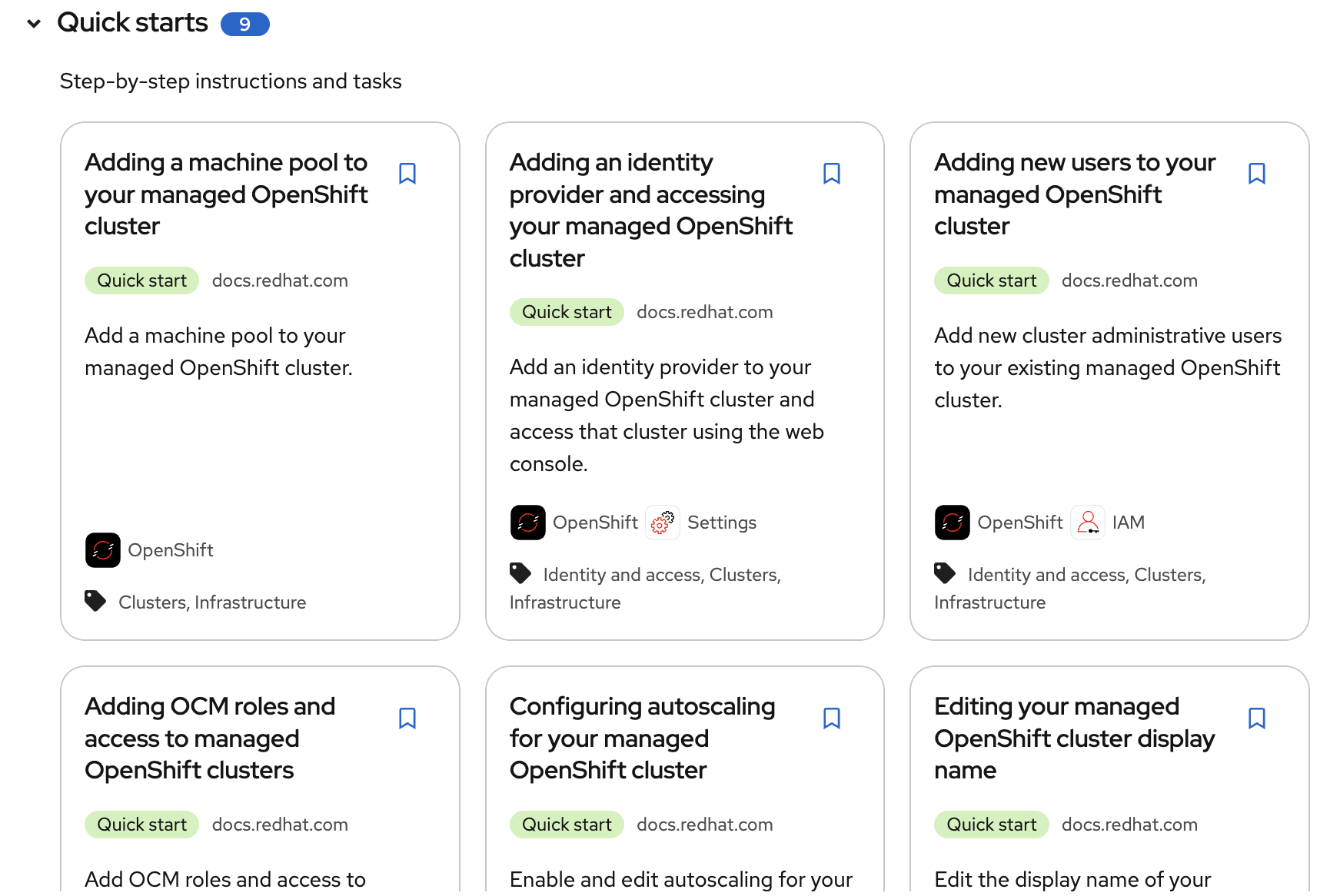This screenshot has height=896, width=1330.
Task: Open Adding new users quick start title
Action: [1074, 194]
